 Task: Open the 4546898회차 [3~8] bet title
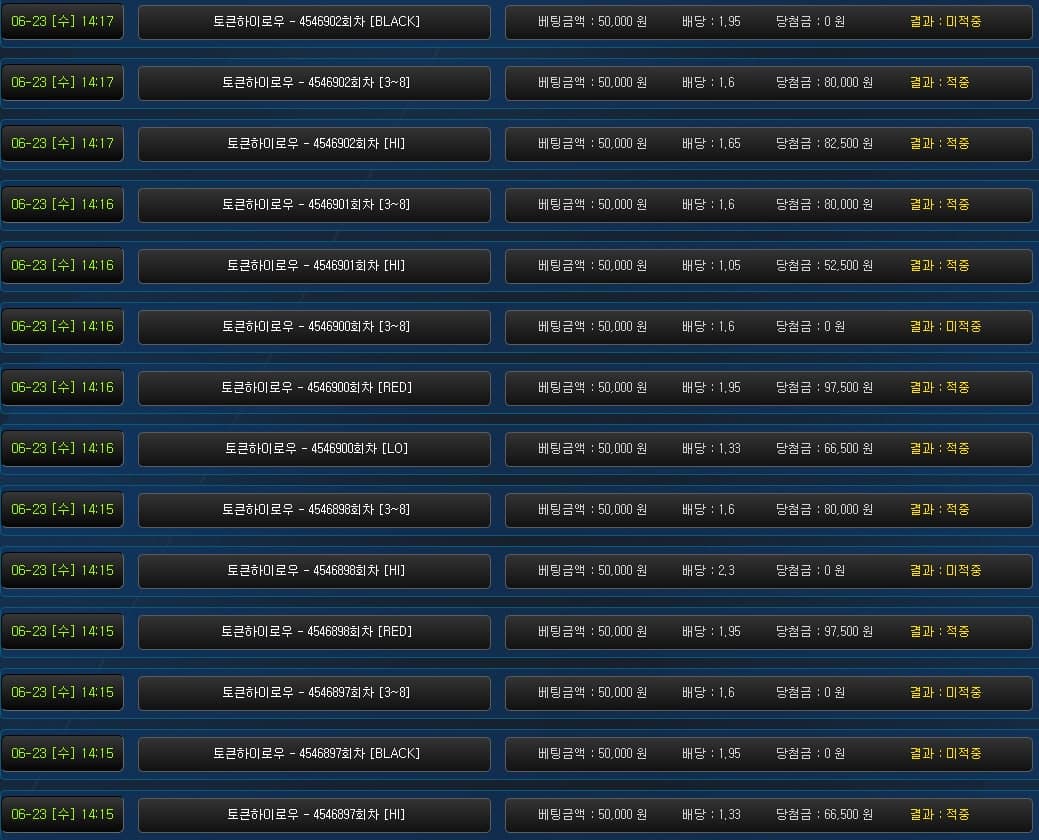click(x=314, y=510)
